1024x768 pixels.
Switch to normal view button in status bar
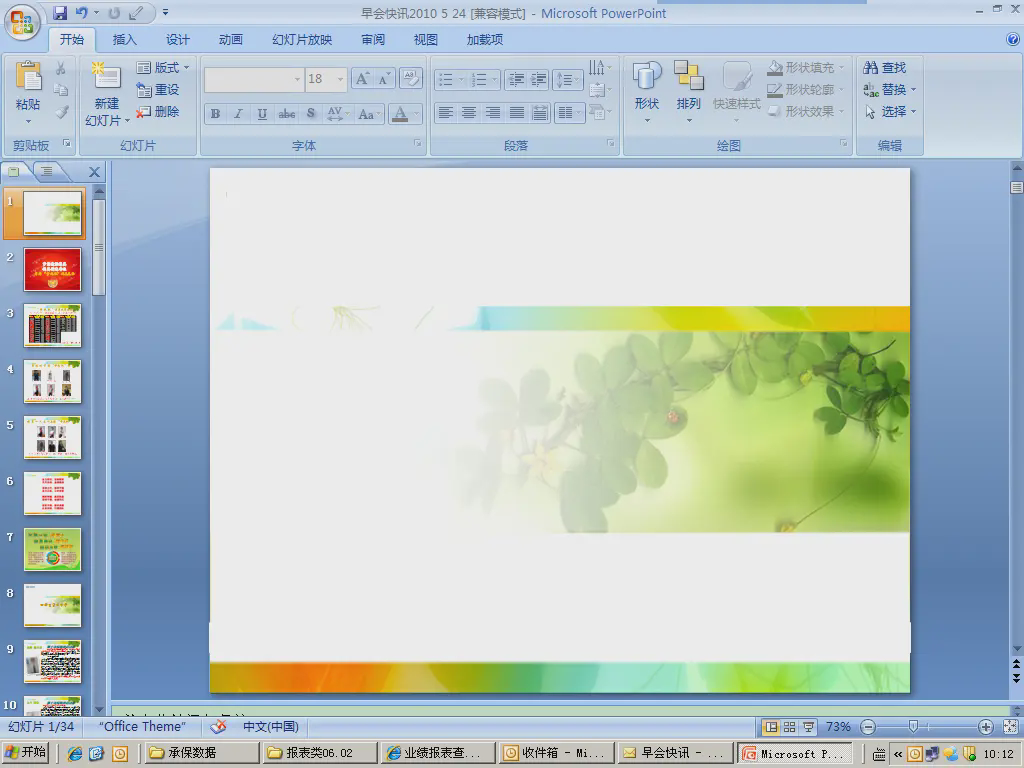click(x=771, y=727)
